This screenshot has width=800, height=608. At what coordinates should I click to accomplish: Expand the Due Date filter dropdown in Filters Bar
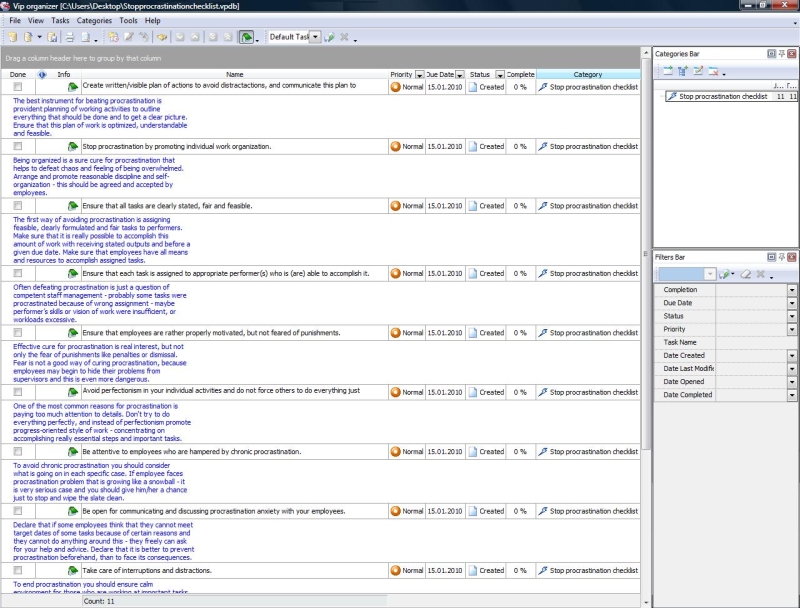[792, 303]
